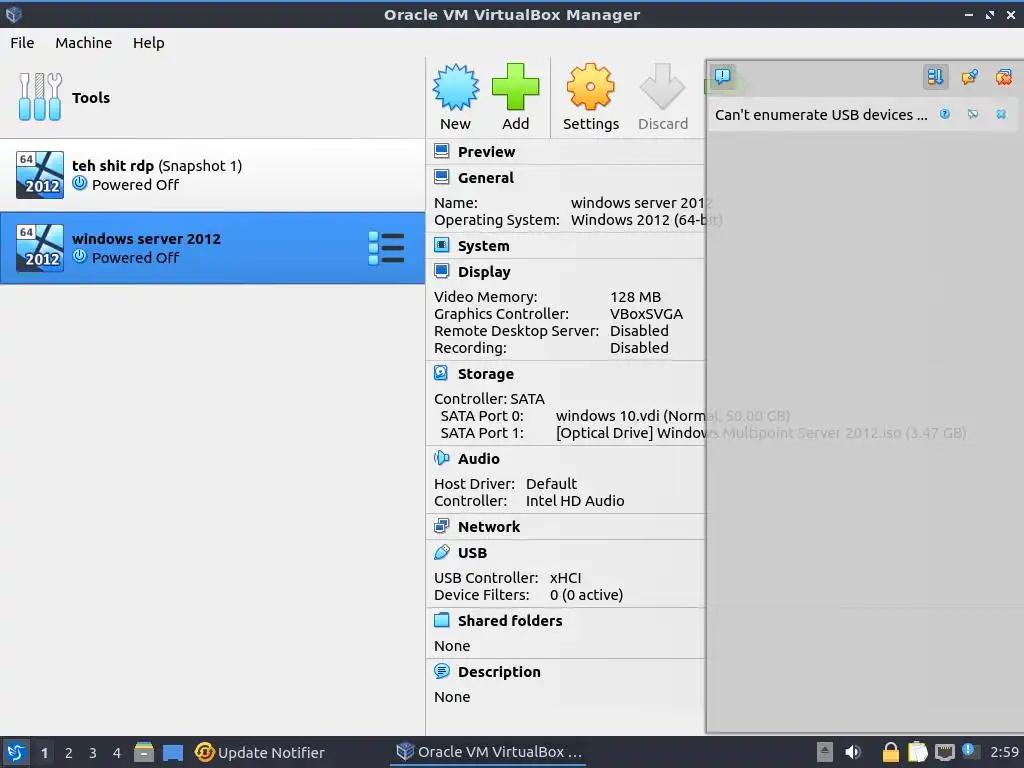
Task: Click the keep finished progresses icon
Action: 970,77
